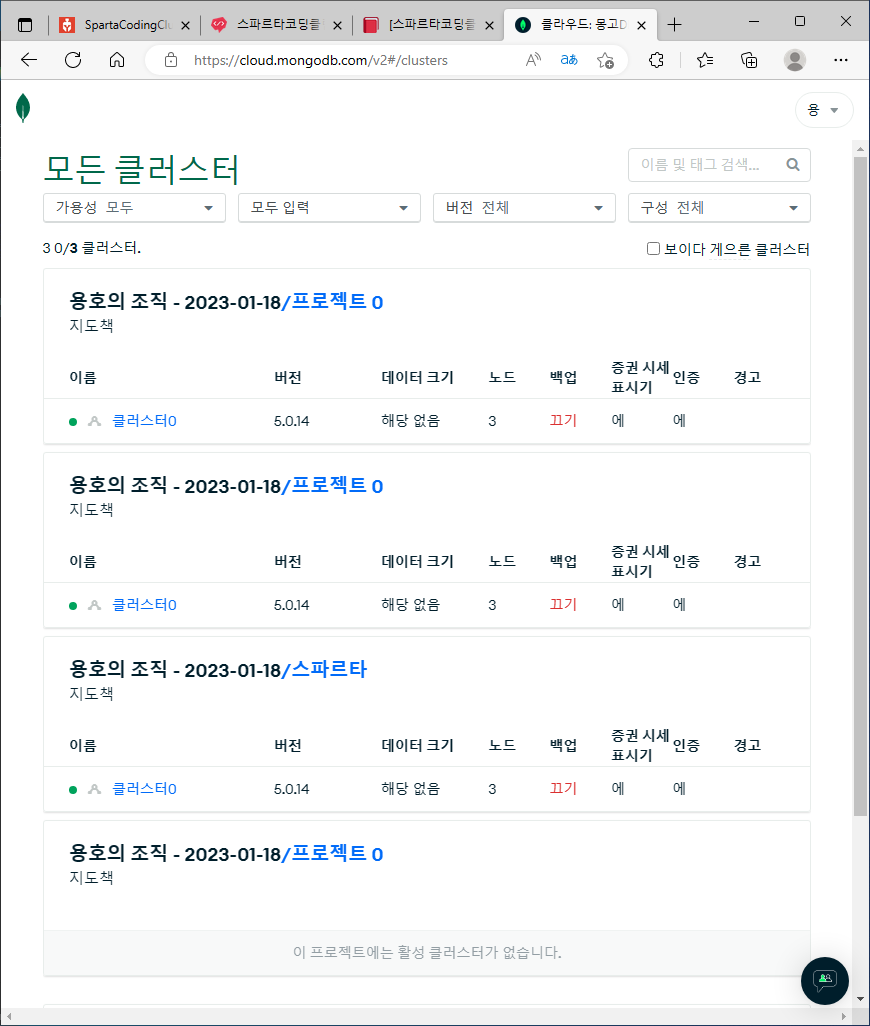Image resolution: width=870 pixels, height=1026 pixels.
Task: Click the 데이터 크기 column header in first card
Action: (x=417, y=378)
